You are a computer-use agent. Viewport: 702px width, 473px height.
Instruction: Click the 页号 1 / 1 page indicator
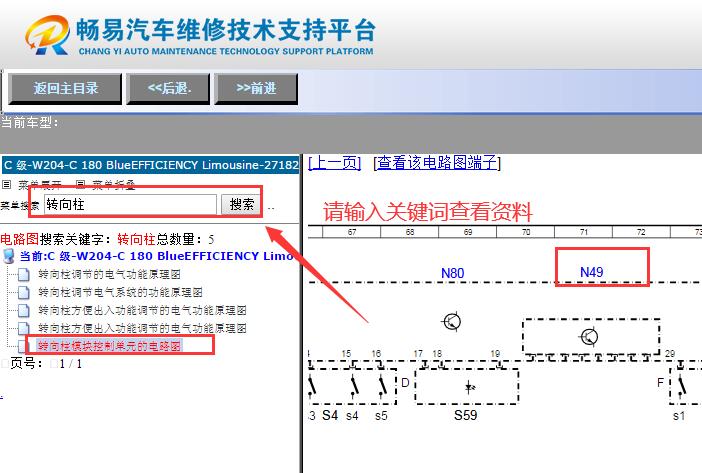coord(46,363)
